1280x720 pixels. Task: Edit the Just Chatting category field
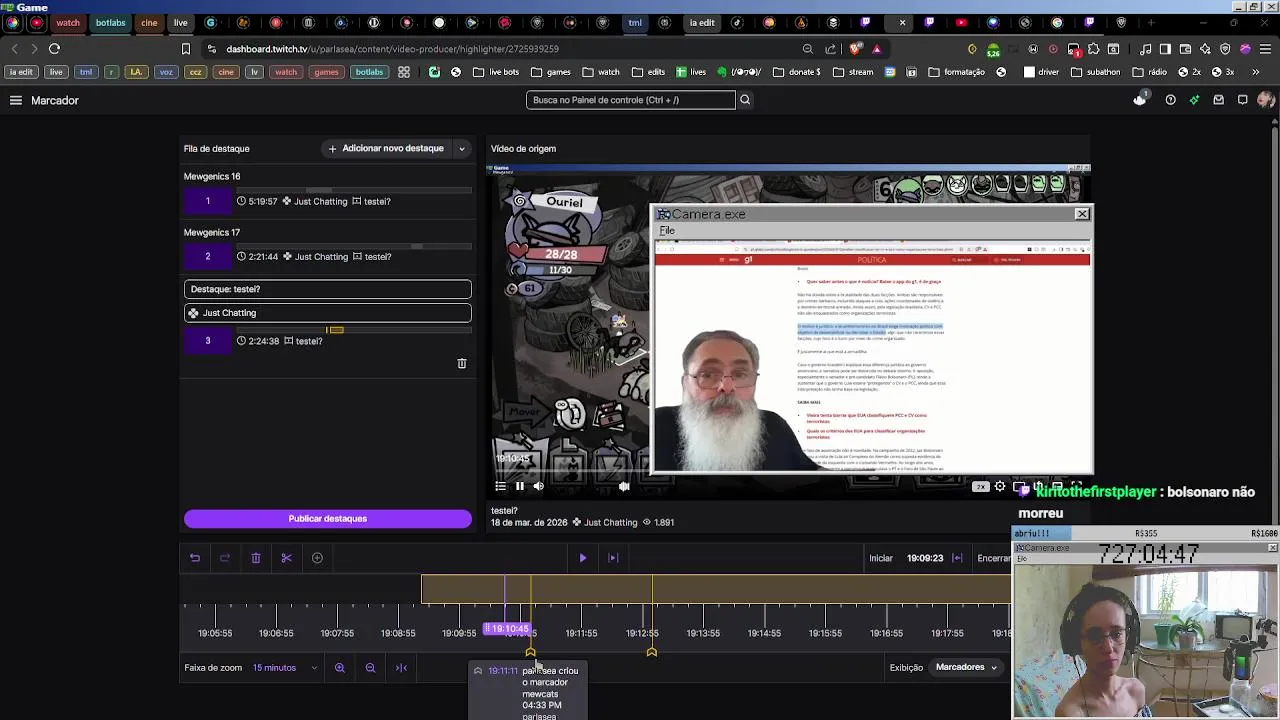click(x=328, y=313)
